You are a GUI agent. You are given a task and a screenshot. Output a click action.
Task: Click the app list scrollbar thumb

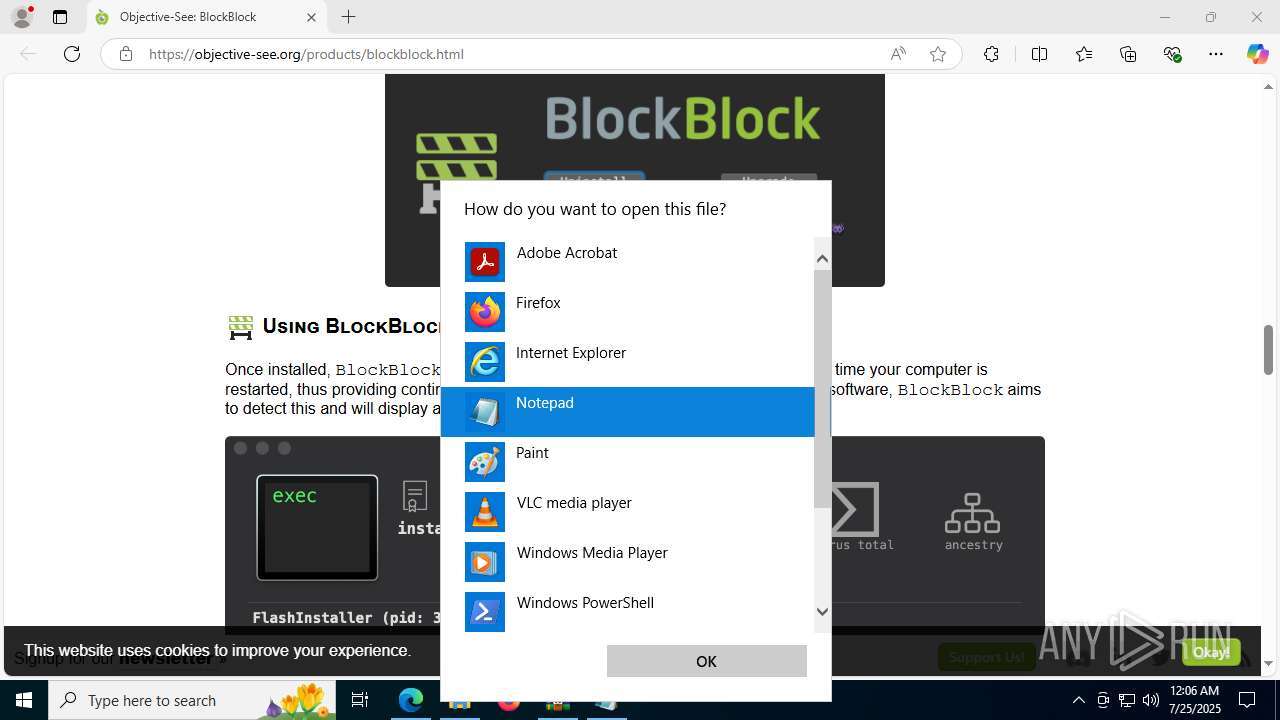822,388
